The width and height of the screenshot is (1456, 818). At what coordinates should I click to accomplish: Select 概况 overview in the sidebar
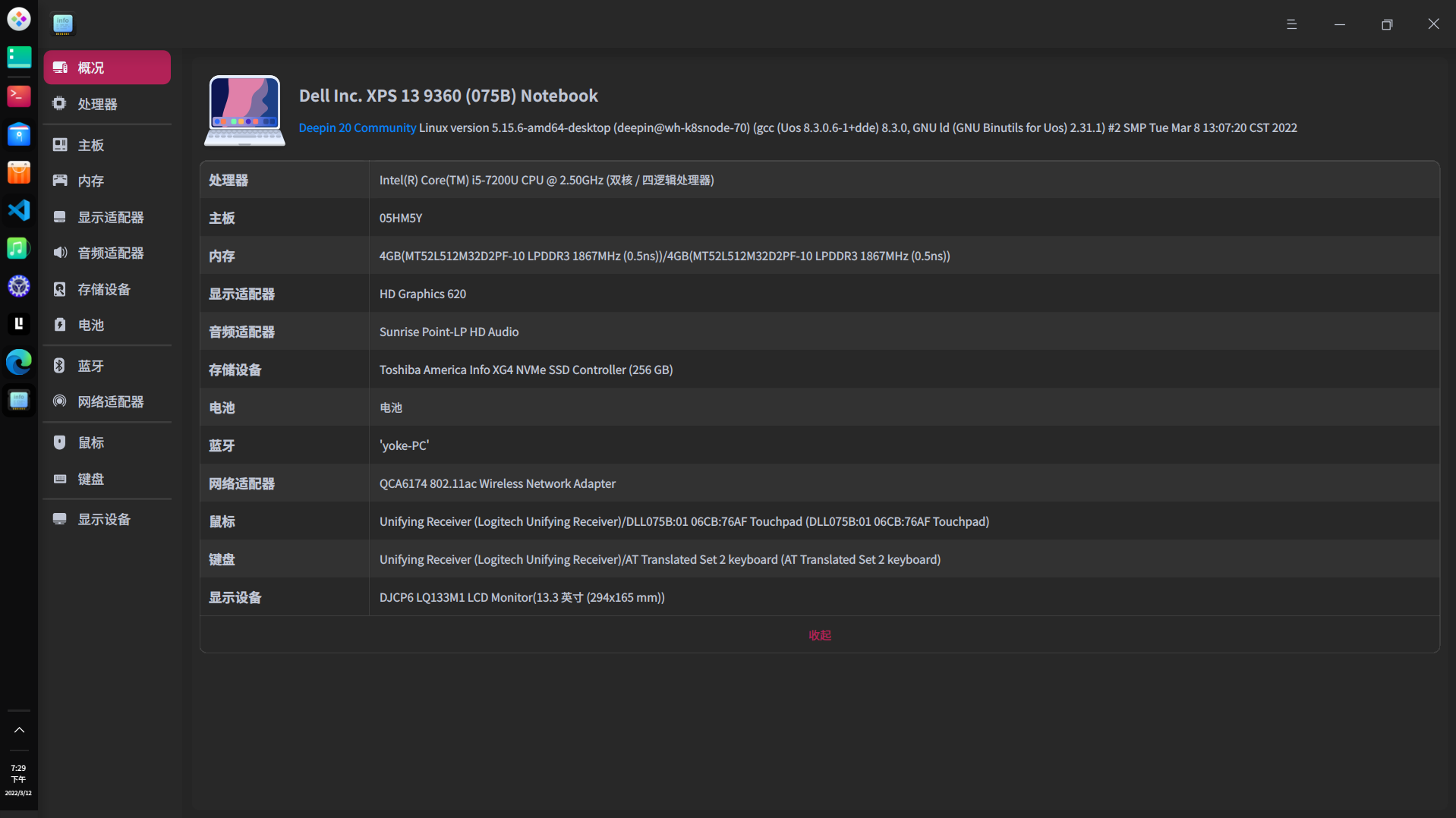107,68
